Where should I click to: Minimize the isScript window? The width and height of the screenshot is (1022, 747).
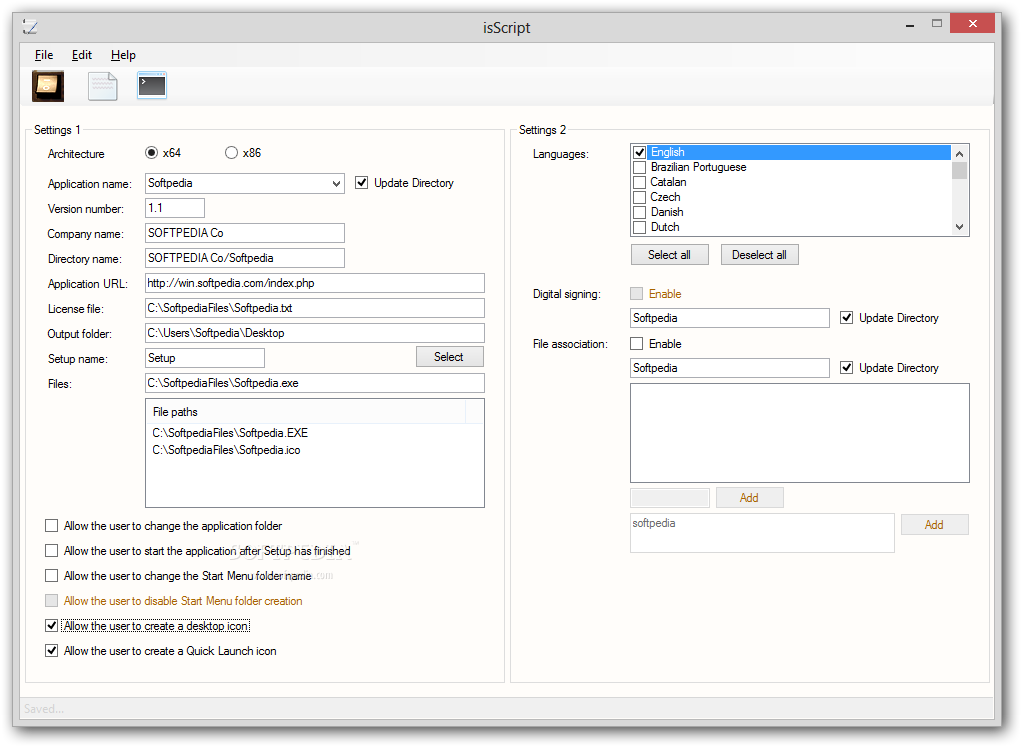click(x=910, y=24)
